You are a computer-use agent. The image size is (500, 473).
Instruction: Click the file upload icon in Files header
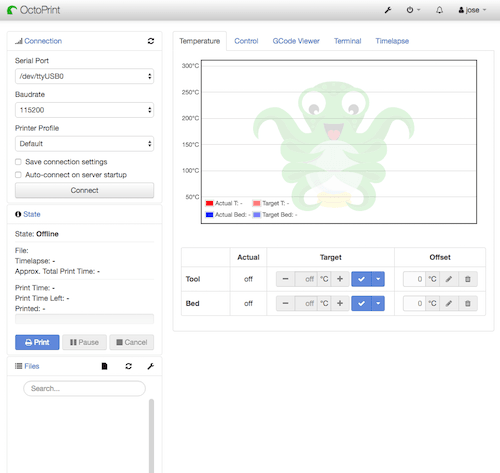104,366
